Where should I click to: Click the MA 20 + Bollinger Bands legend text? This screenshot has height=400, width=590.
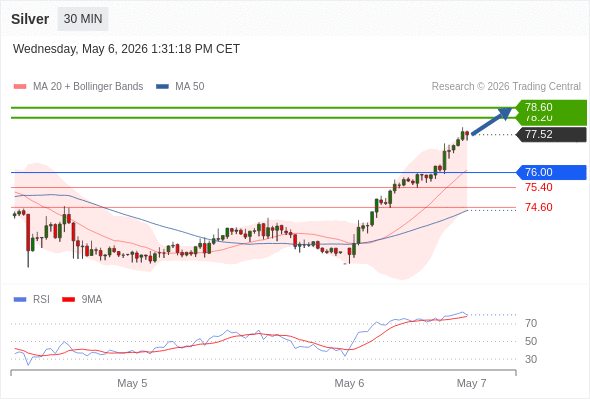88,87
